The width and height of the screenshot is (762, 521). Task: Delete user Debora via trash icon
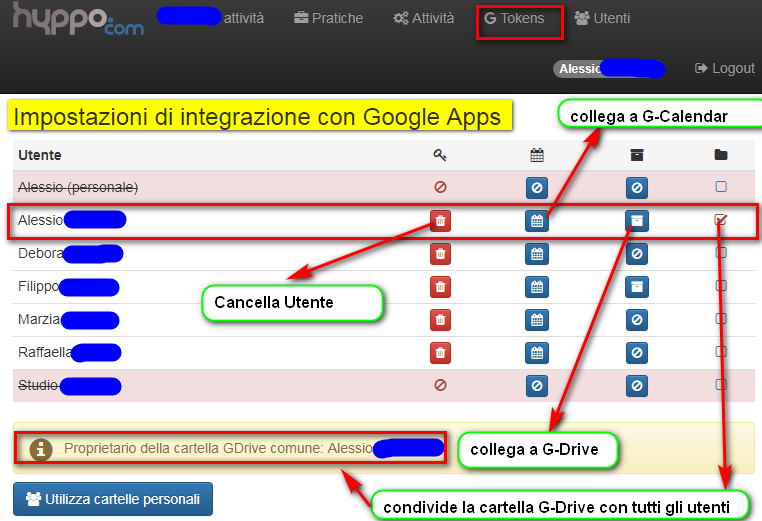440,254
